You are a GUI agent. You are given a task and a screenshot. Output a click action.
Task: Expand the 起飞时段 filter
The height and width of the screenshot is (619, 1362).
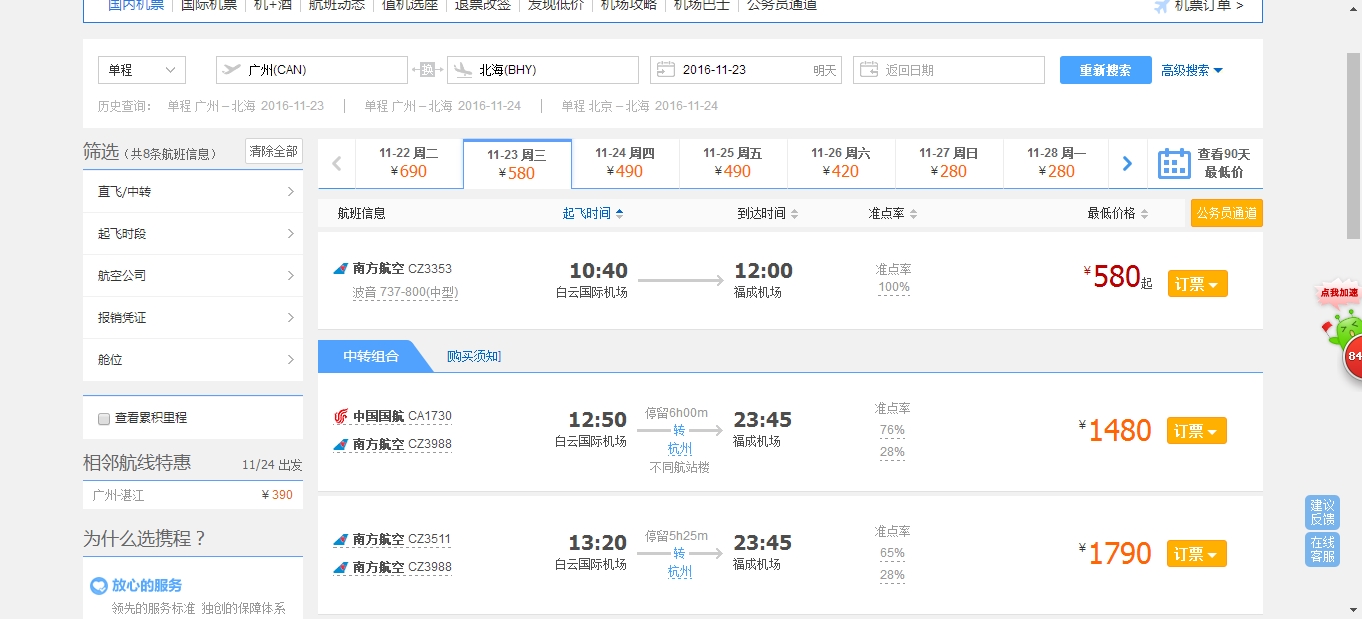[193, 234]
